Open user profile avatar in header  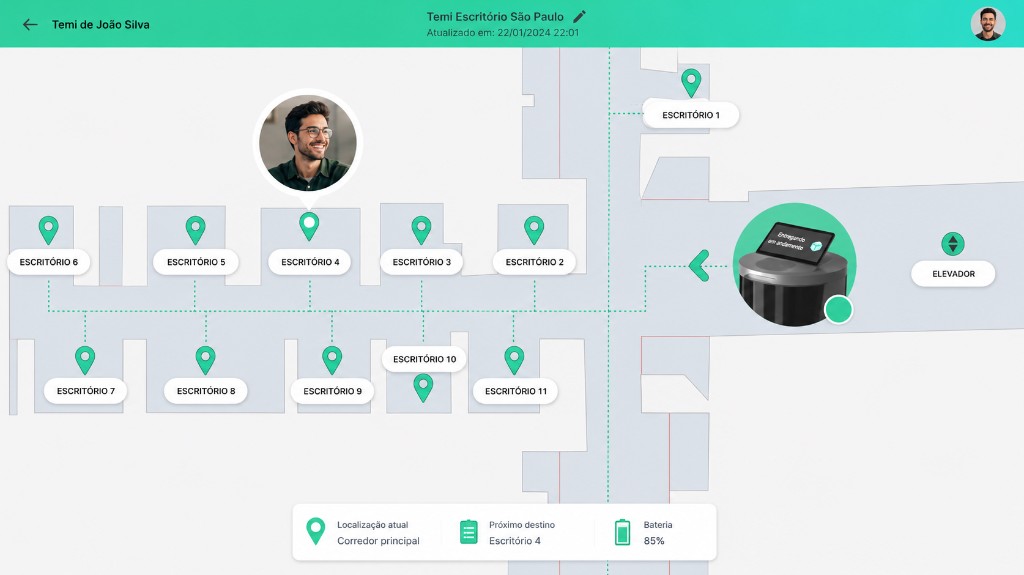coord(987,24)
